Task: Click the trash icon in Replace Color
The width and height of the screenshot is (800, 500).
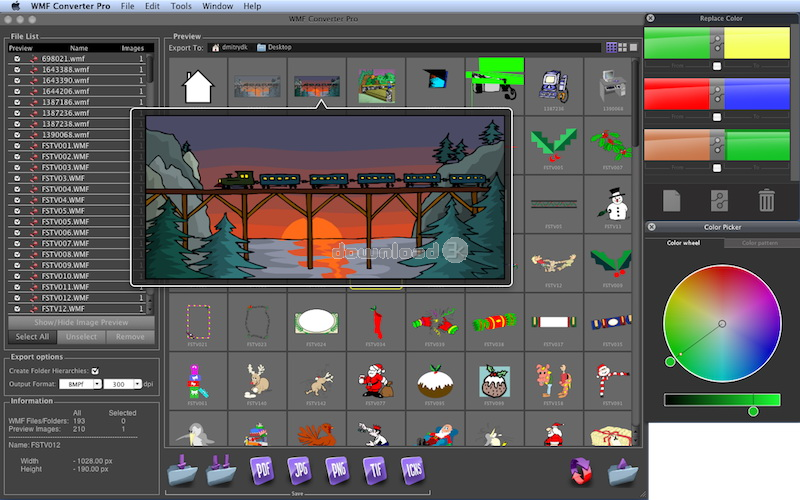Action: (x=766, y=200)
